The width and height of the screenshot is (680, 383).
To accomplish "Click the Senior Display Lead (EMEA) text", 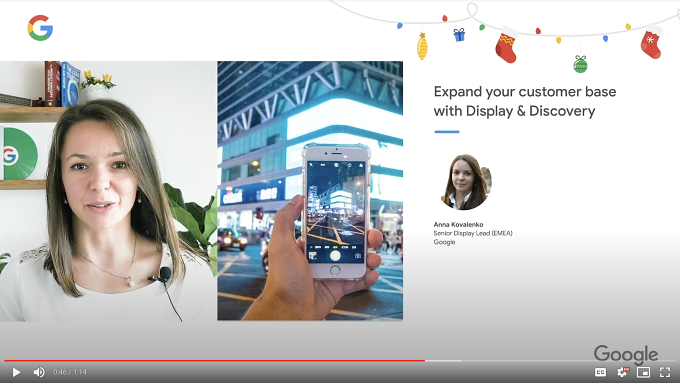I will point(473,233).
